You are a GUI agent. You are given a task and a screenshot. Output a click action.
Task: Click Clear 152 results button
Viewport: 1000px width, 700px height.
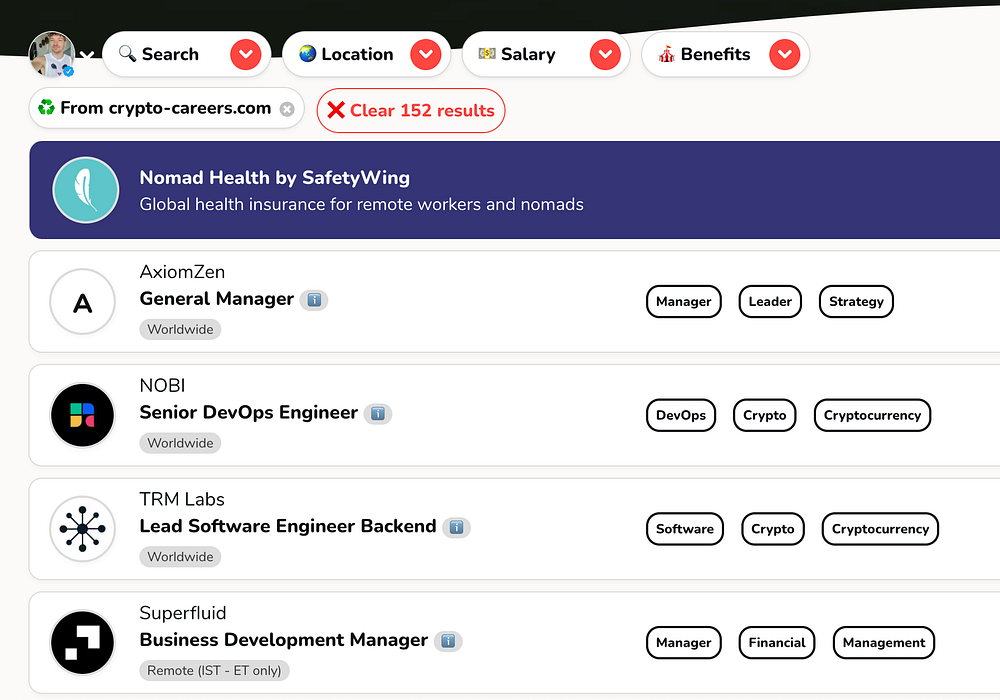[x=411, y=111]
